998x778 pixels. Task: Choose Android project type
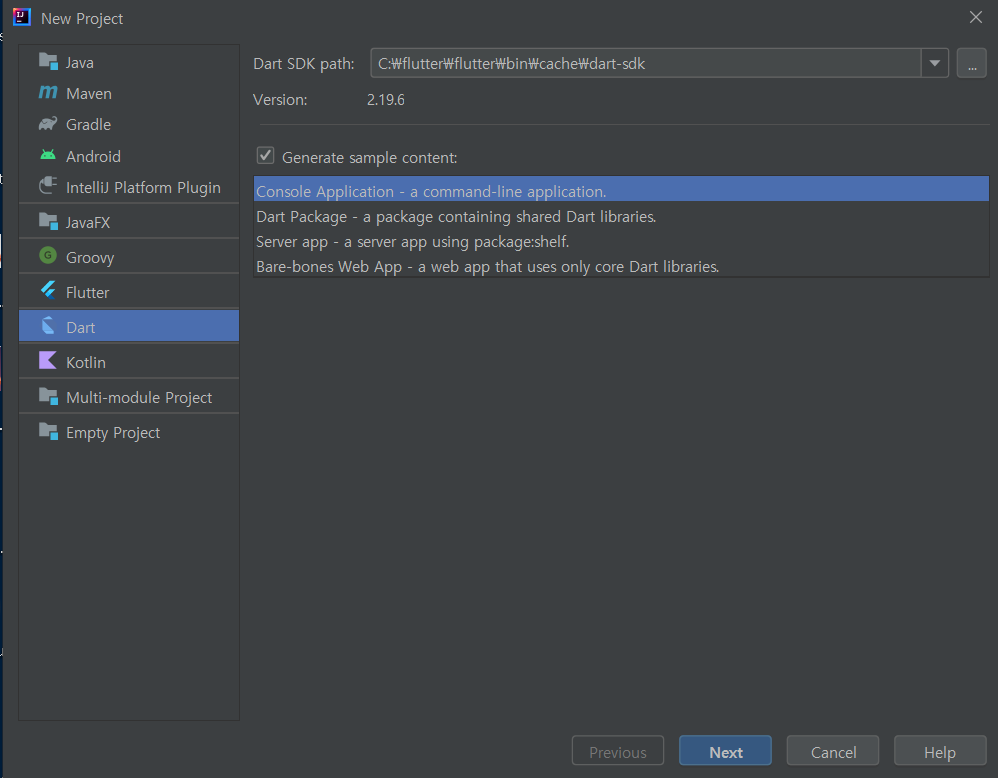click(129, 156)
